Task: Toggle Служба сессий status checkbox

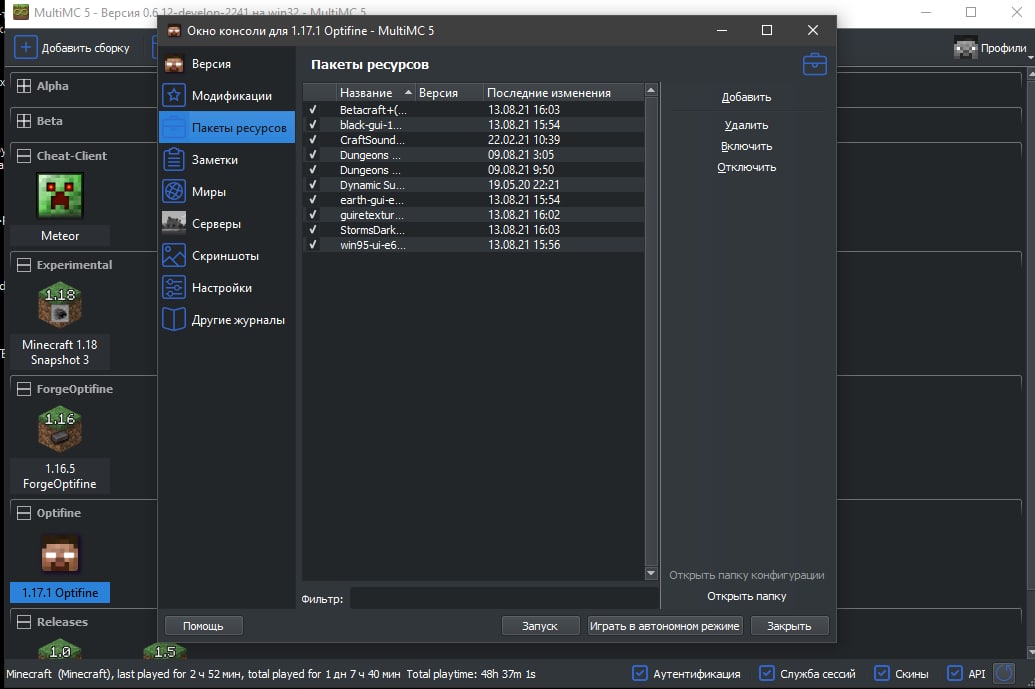Action: click(x=766, y=673)
